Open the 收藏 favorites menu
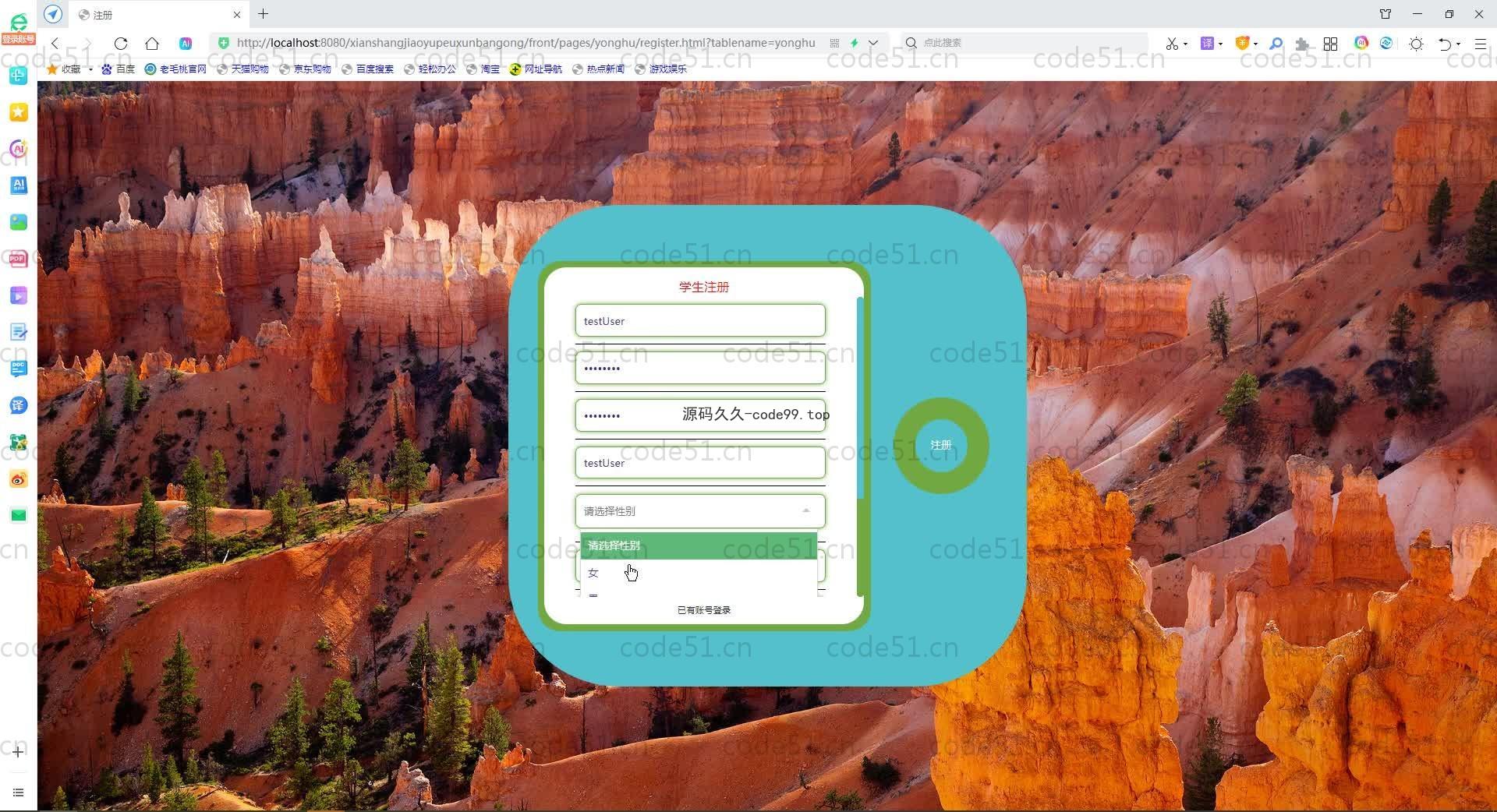 coord(64,69)
